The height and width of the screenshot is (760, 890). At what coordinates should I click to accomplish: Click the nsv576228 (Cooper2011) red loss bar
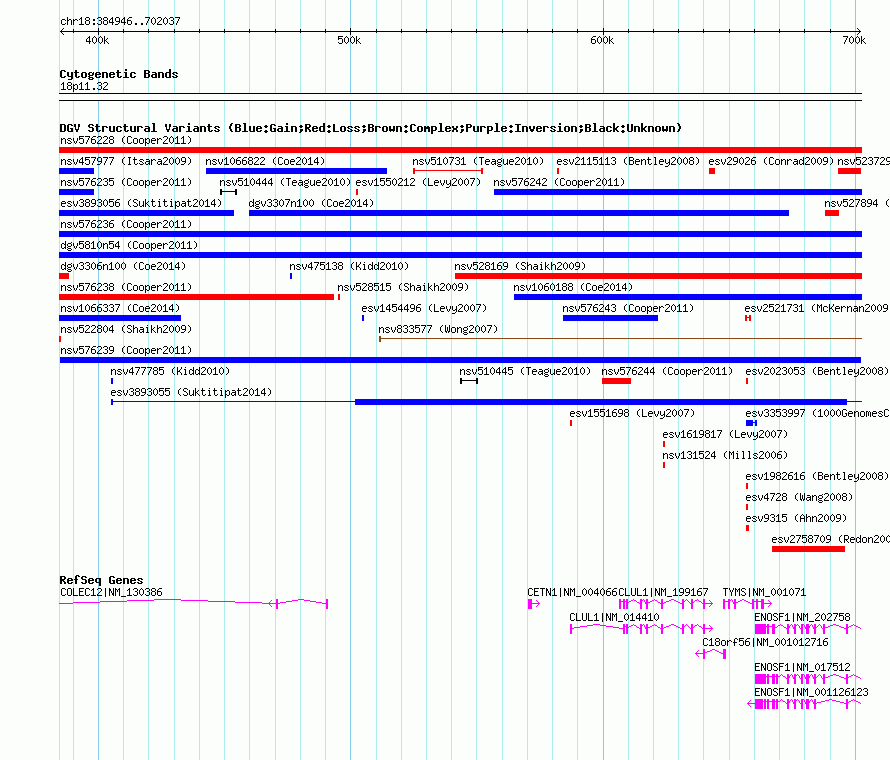pyautogui.click(x=460, y=150)
